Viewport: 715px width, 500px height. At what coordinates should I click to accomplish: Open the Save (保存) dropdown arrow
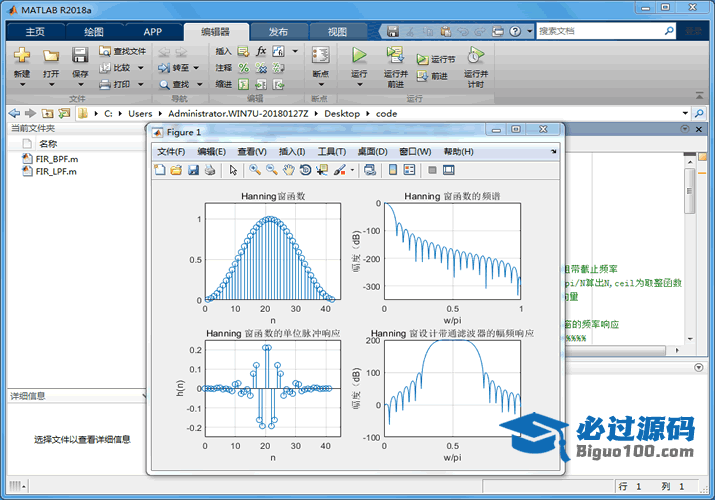[80, 84]
